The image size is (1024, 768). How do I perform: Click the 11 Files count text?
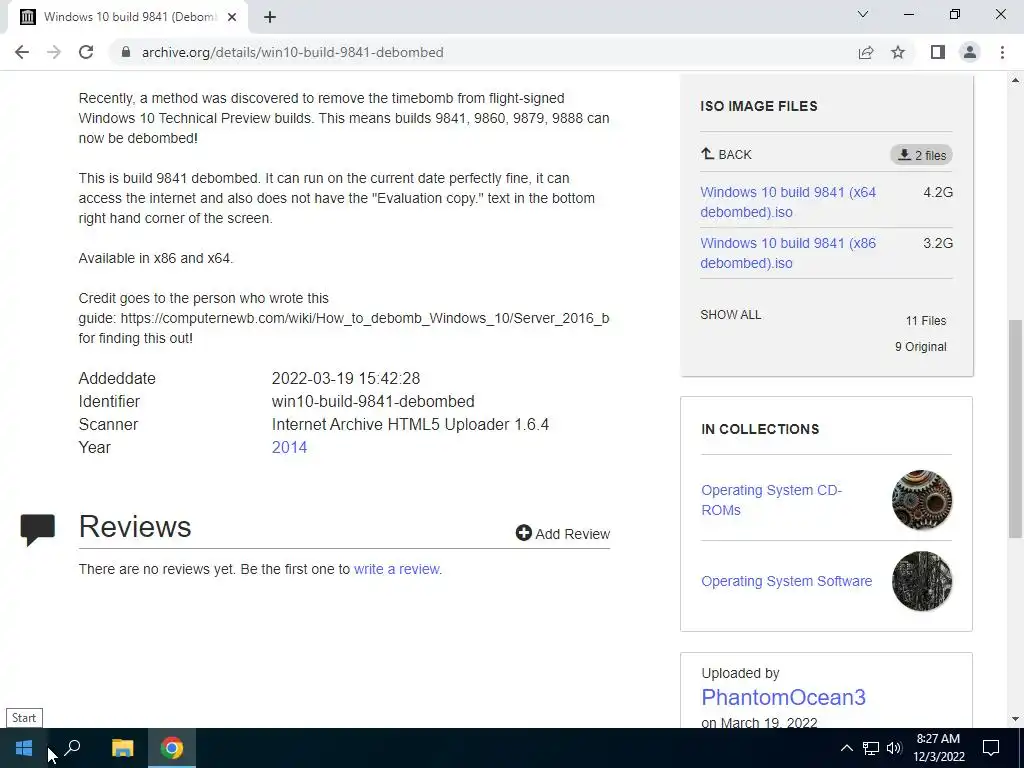click(x=925, y=321)
